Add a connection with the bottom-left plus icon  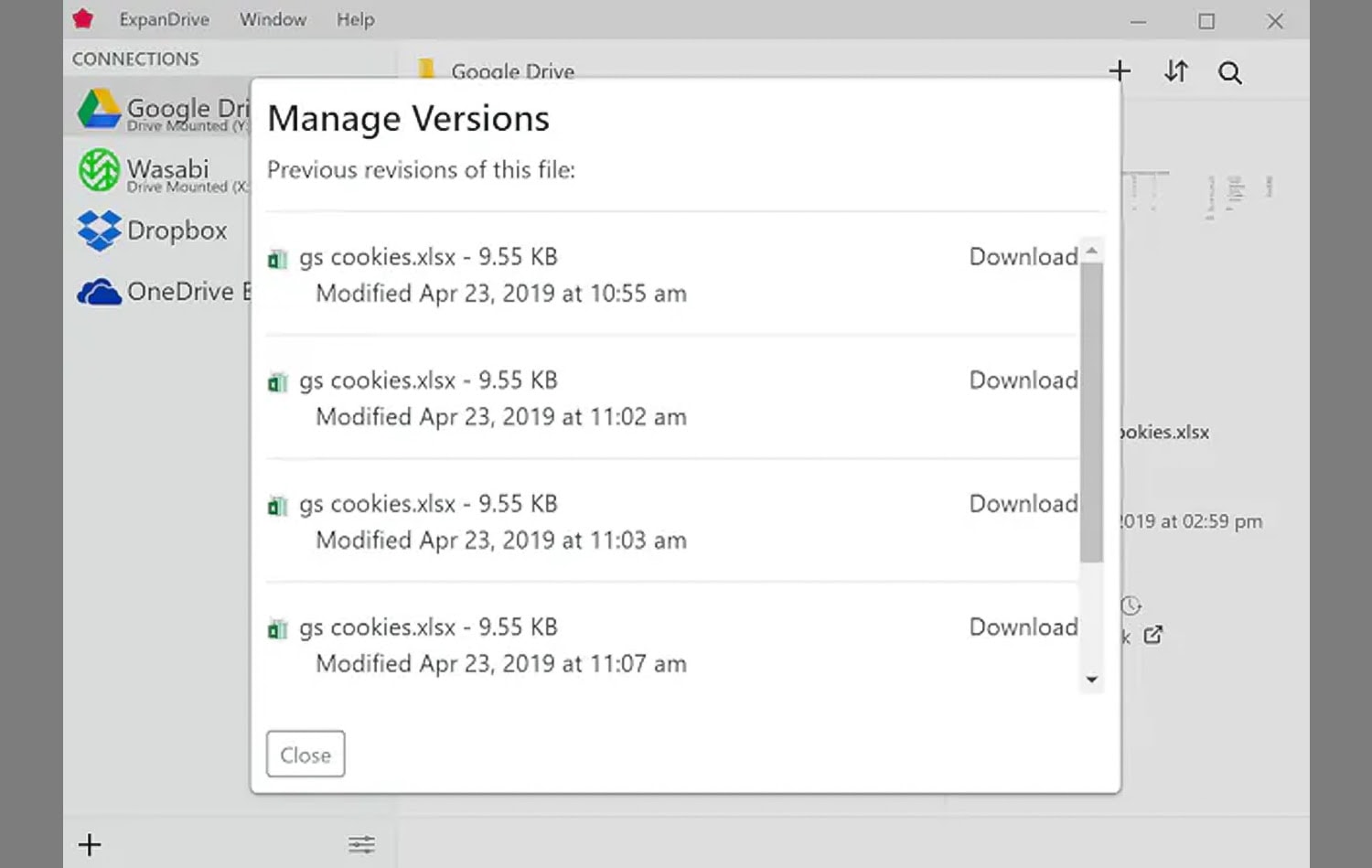pos(89,844)
